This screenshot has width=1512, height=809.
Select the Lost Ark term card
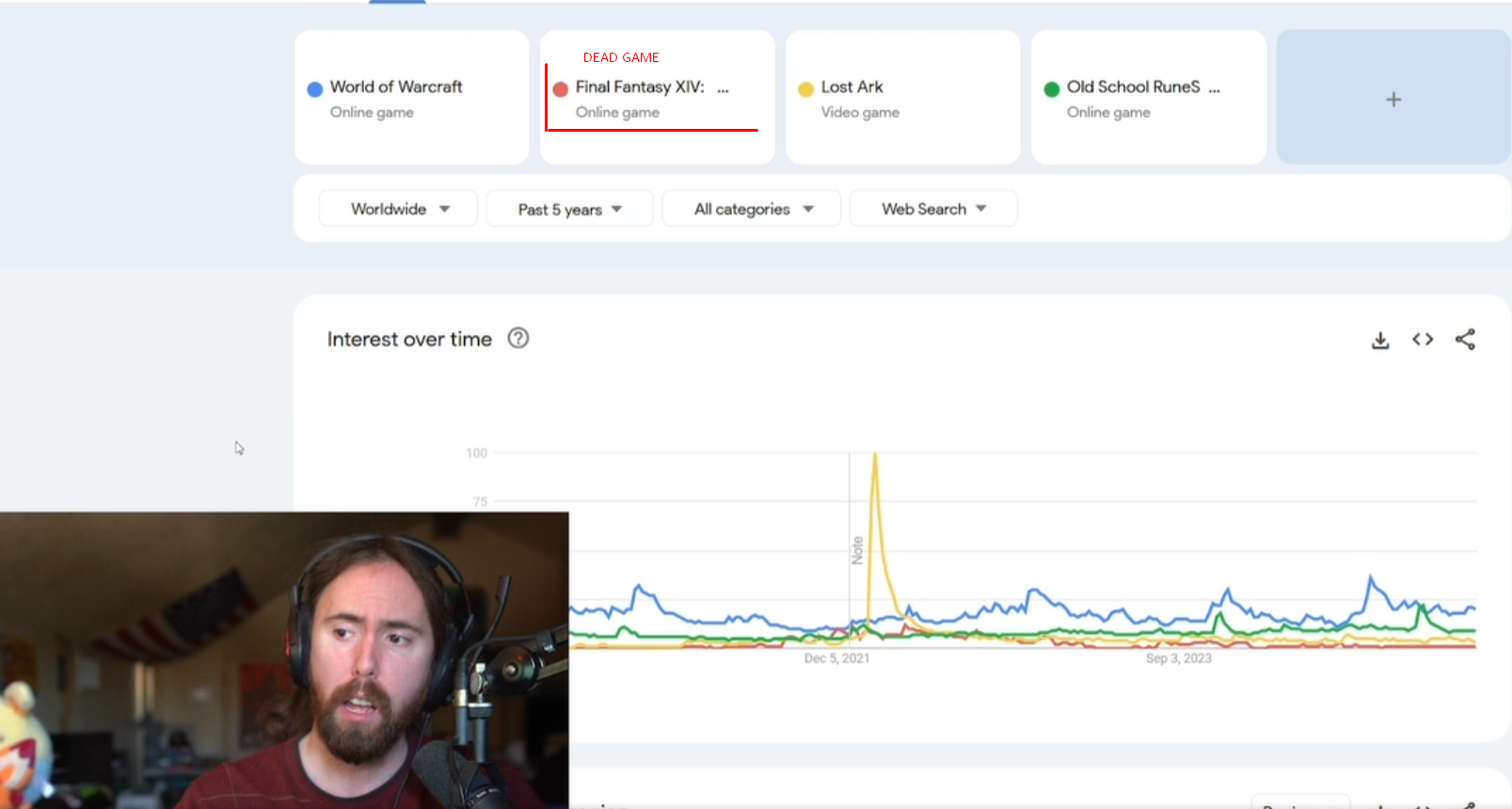pyautogui.click(x=903, y=98)
